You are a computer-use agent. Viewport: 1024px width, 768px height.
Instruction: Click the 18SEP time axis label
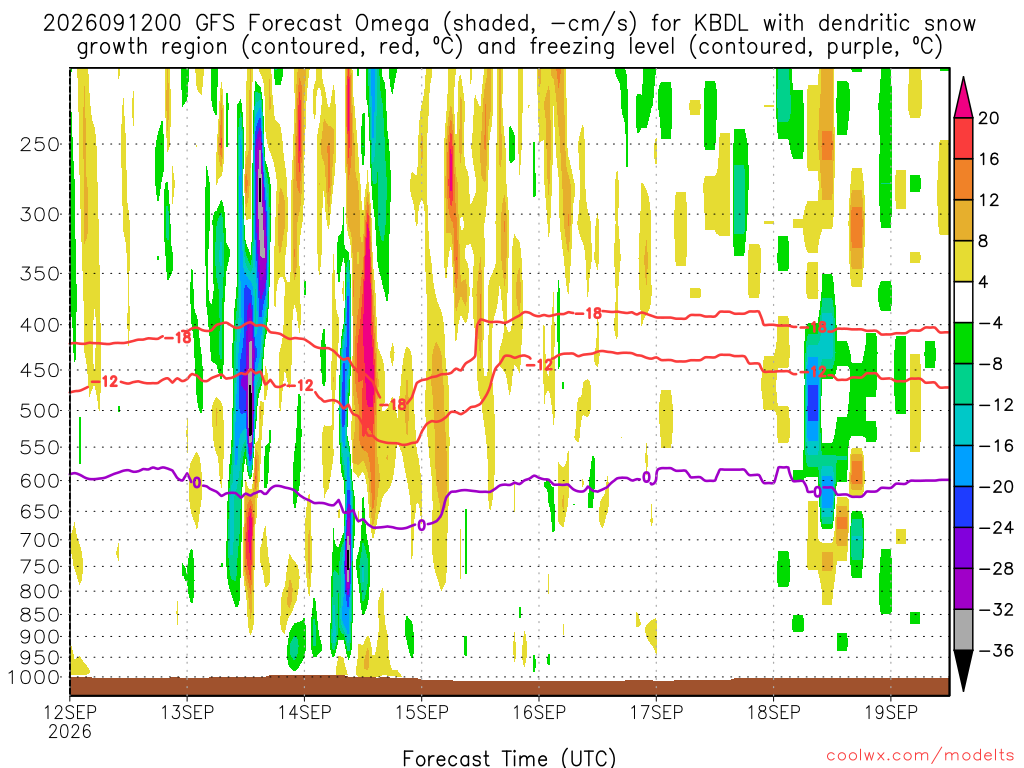click(x=774, y=712)
